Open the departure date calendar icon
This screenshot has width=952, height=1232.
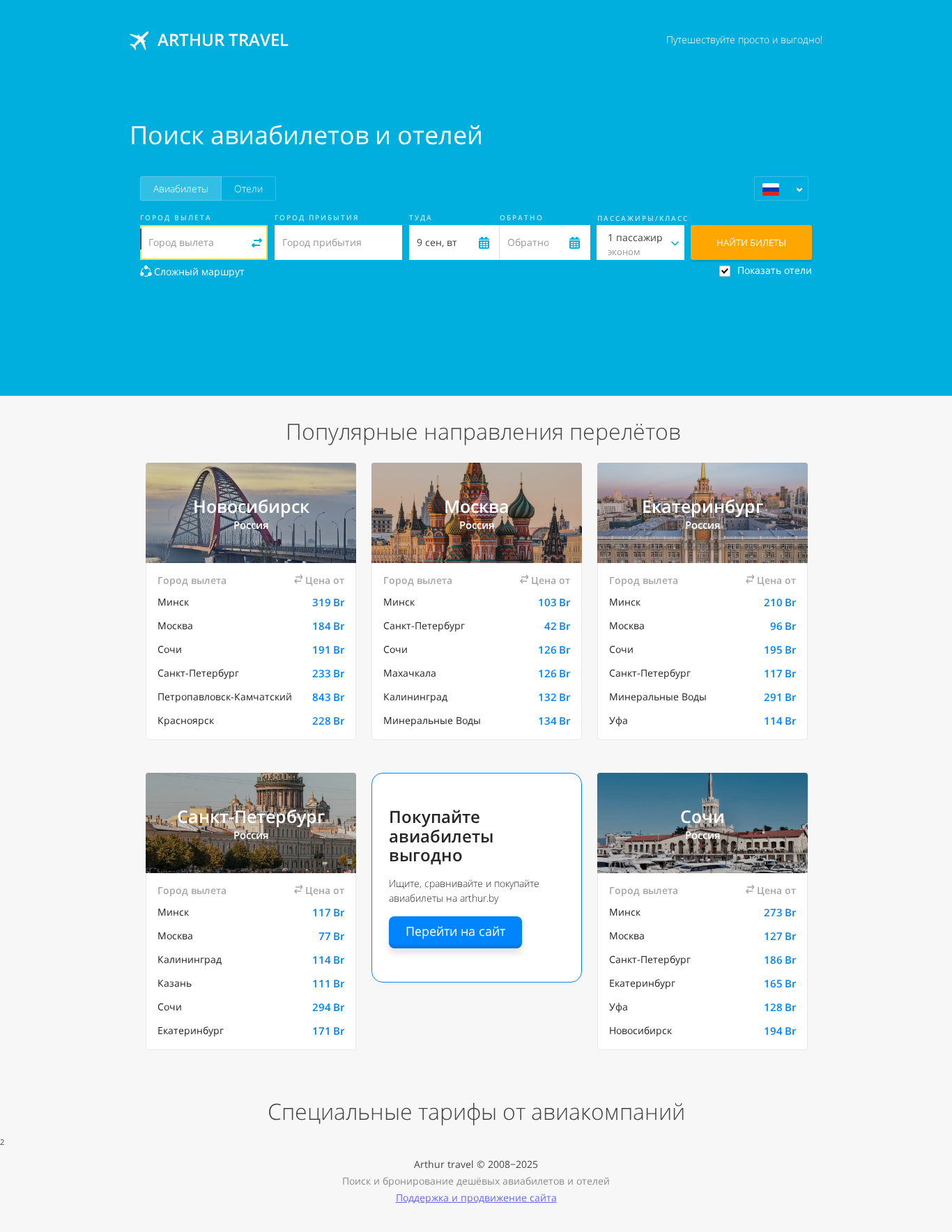tap(484, 242)
